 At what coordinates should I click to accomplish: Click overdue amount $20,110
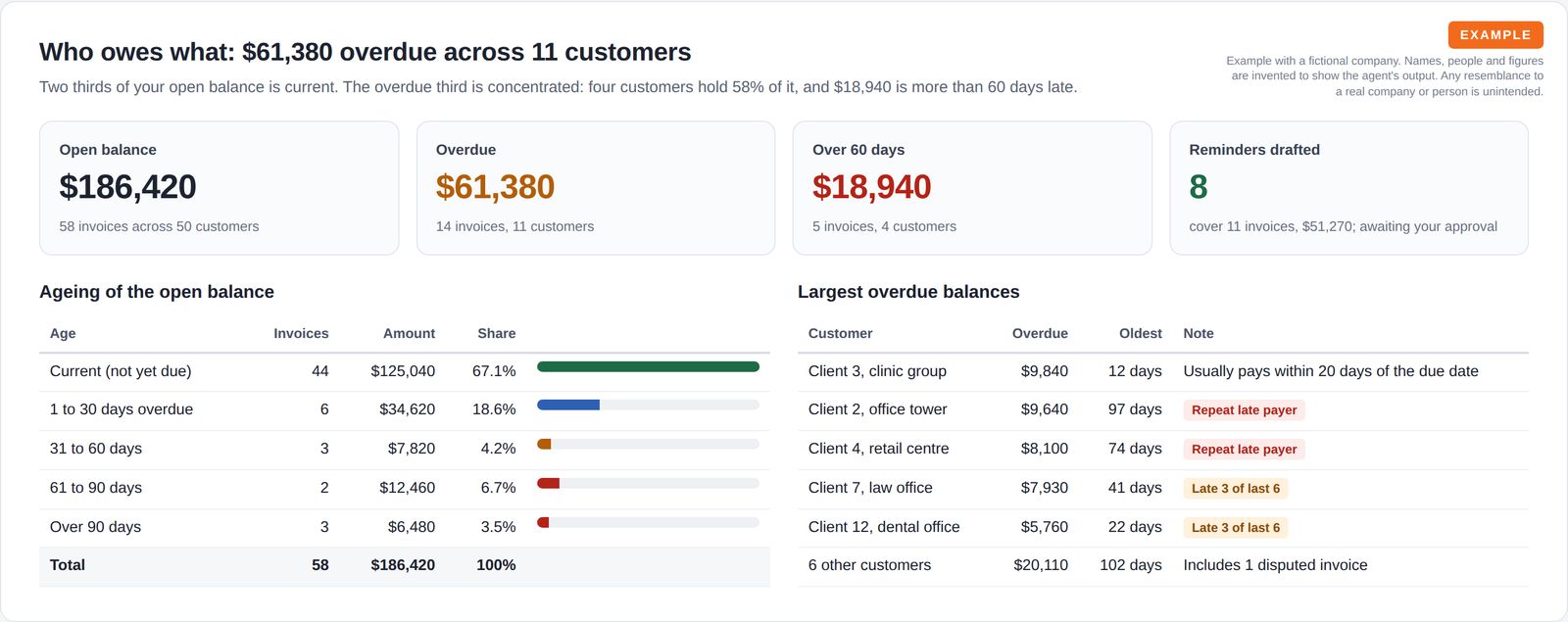point(1041,565)
